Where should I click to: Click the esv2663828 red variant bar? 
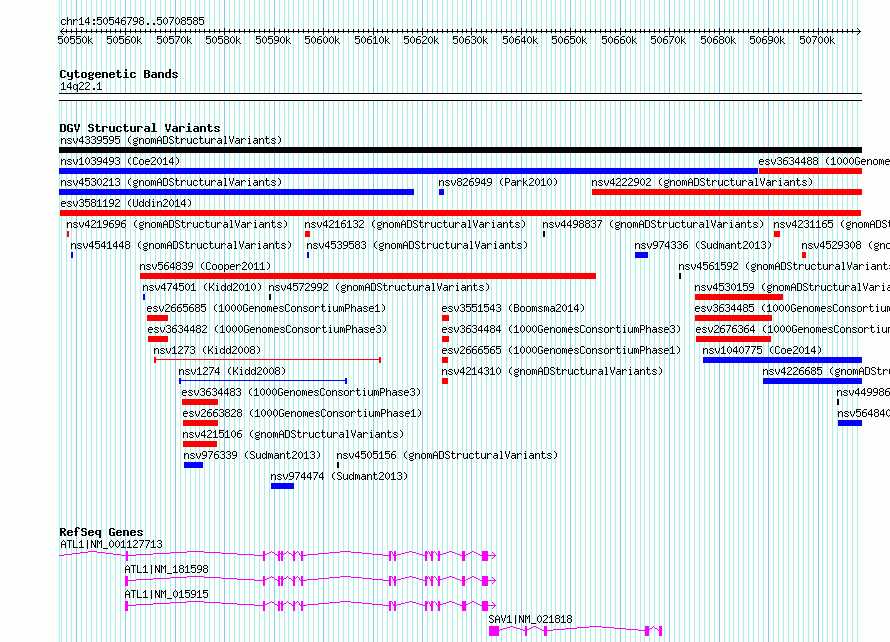tap(200, 423)
